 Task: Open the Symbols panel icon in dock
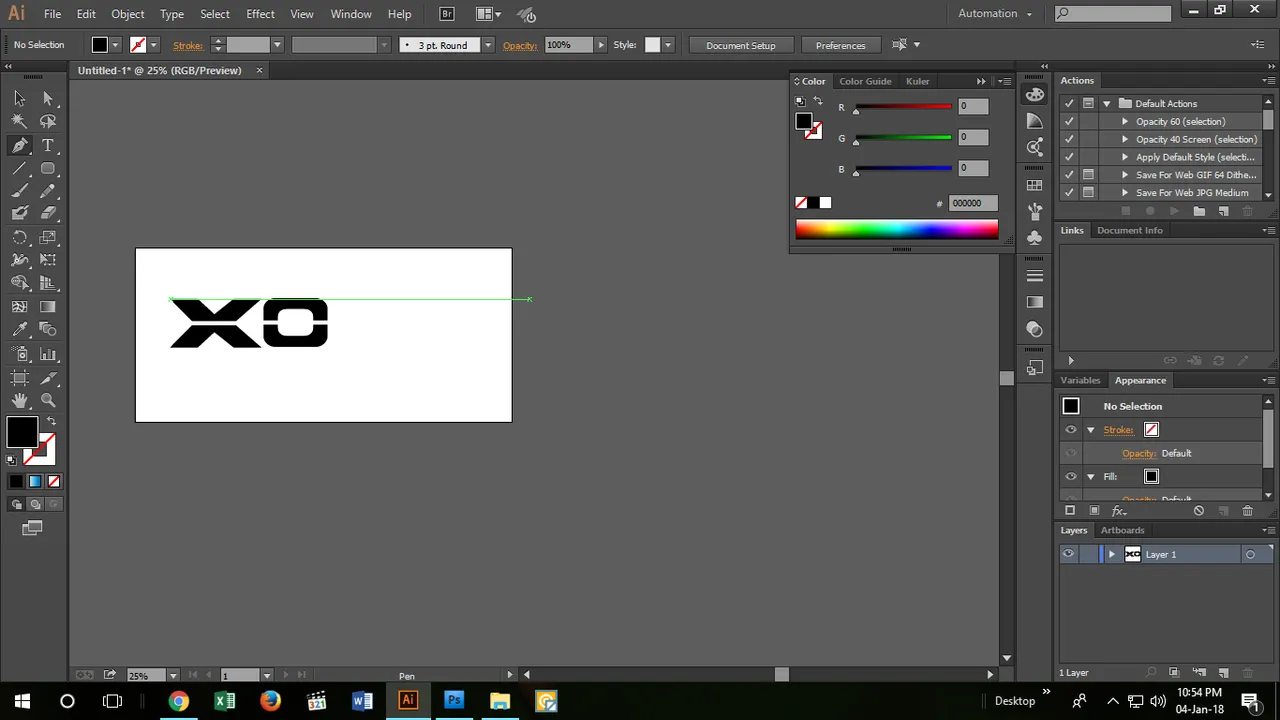pos(1035,237)
